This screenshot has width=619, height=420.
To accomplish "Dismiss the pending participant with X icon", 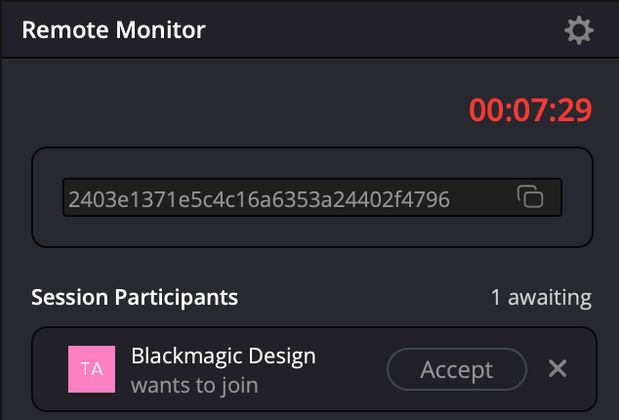I will [x=557, y=369].
